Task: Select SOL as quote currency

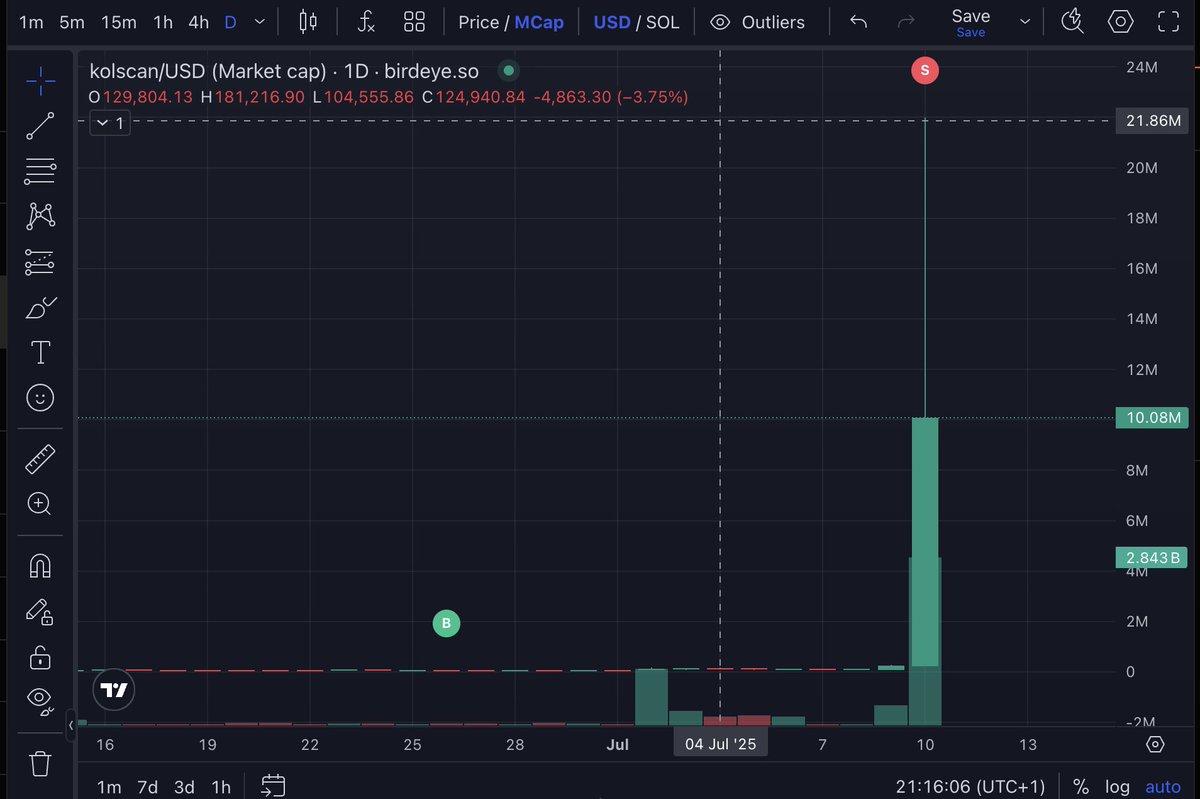Action: (662, 22)
